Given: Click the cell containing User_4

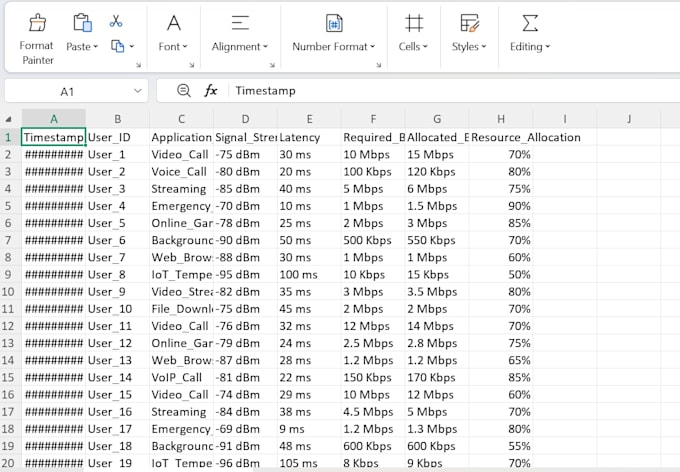Looking at the screenshot, I should coord(117,206).
